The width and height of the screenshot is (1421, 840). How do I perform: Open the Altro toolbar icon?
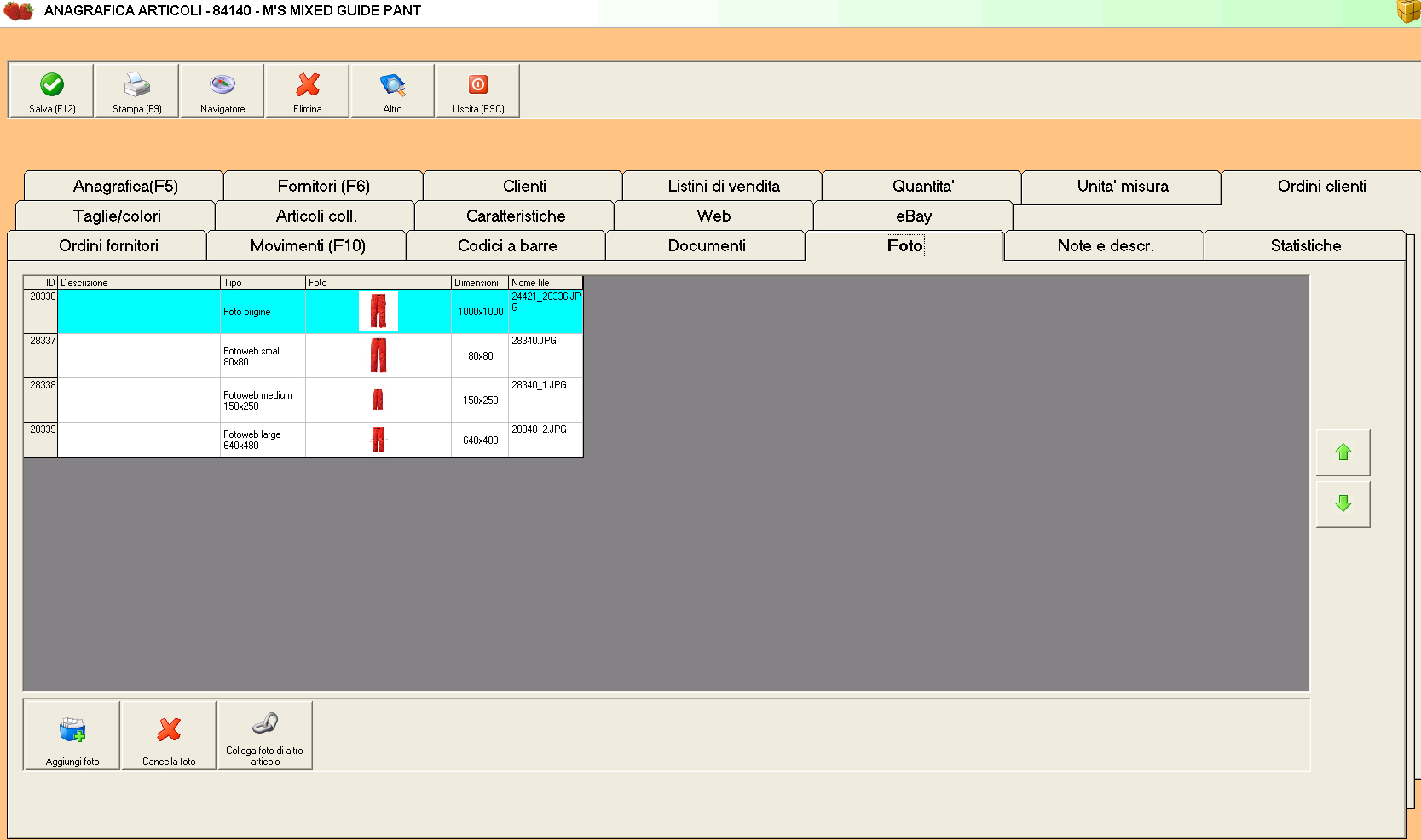click(x=393, y=84)
